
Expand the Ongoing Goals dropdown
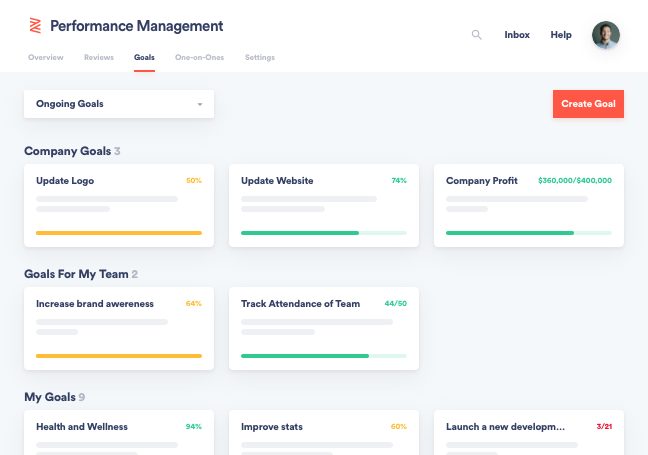point(119,104)
